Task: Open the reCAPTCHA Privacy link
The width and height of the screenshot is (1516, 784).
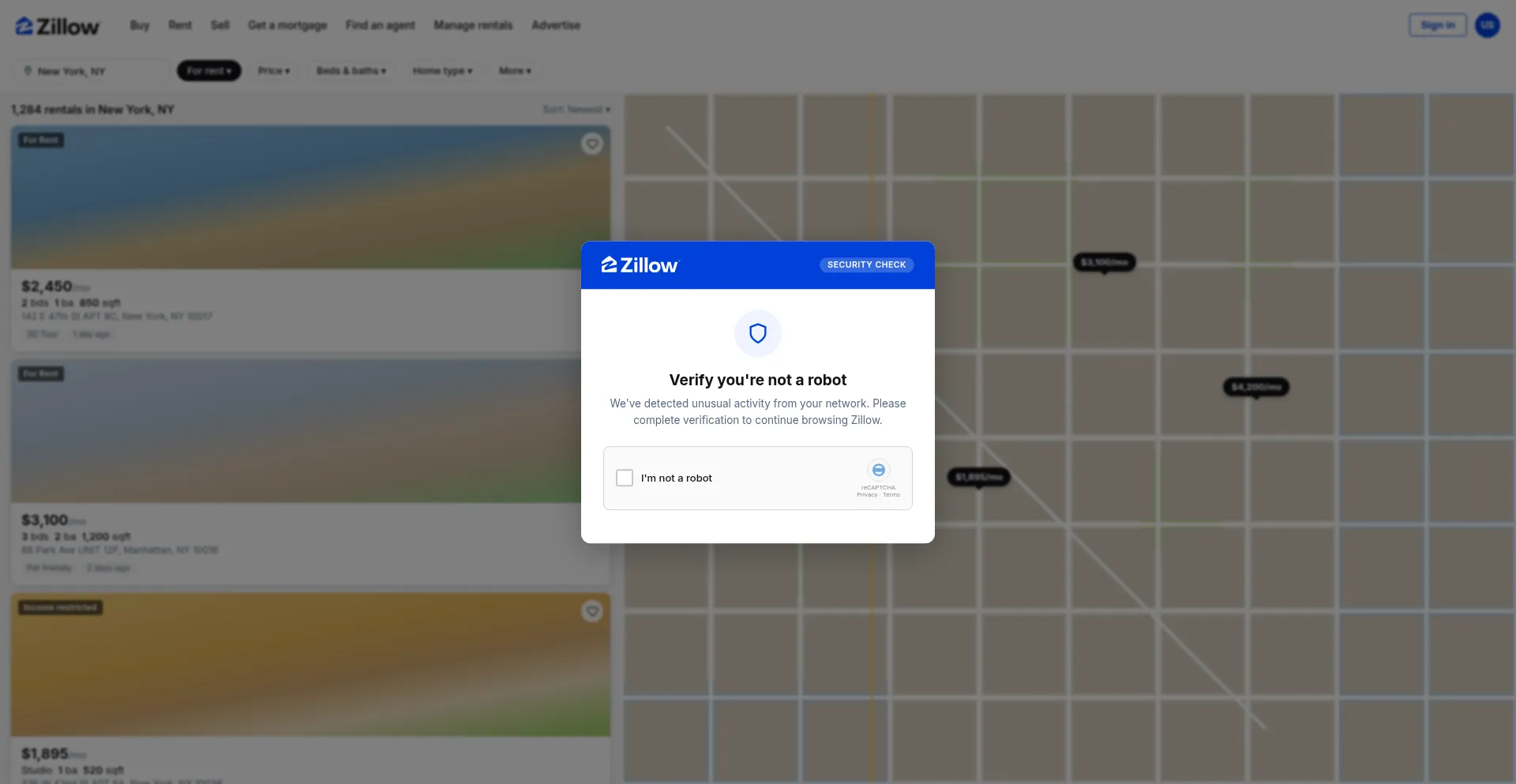Action: [x=867, y=495]
